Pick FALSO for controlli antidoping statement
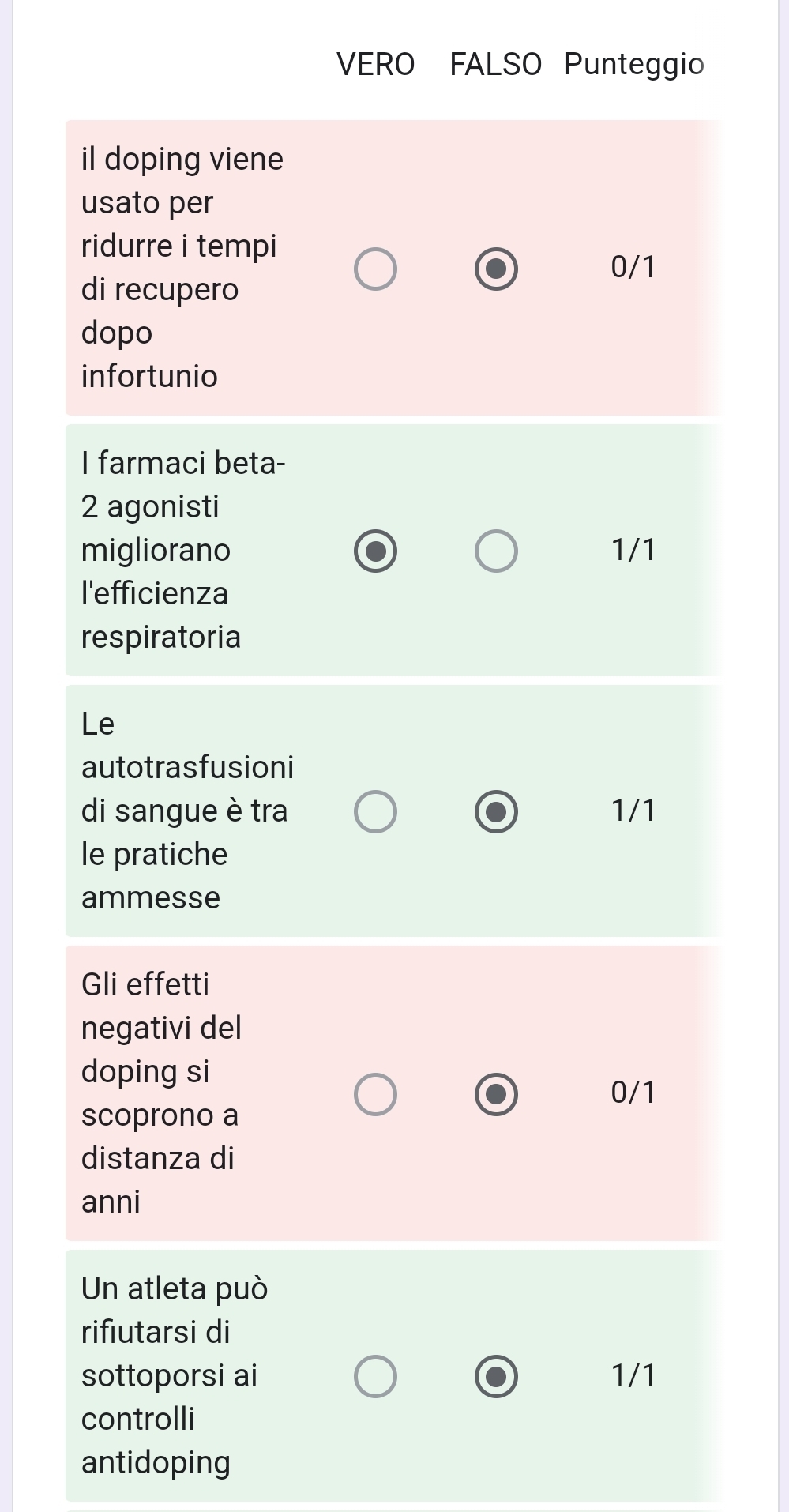789x1512 pixels. [496, 1377]
